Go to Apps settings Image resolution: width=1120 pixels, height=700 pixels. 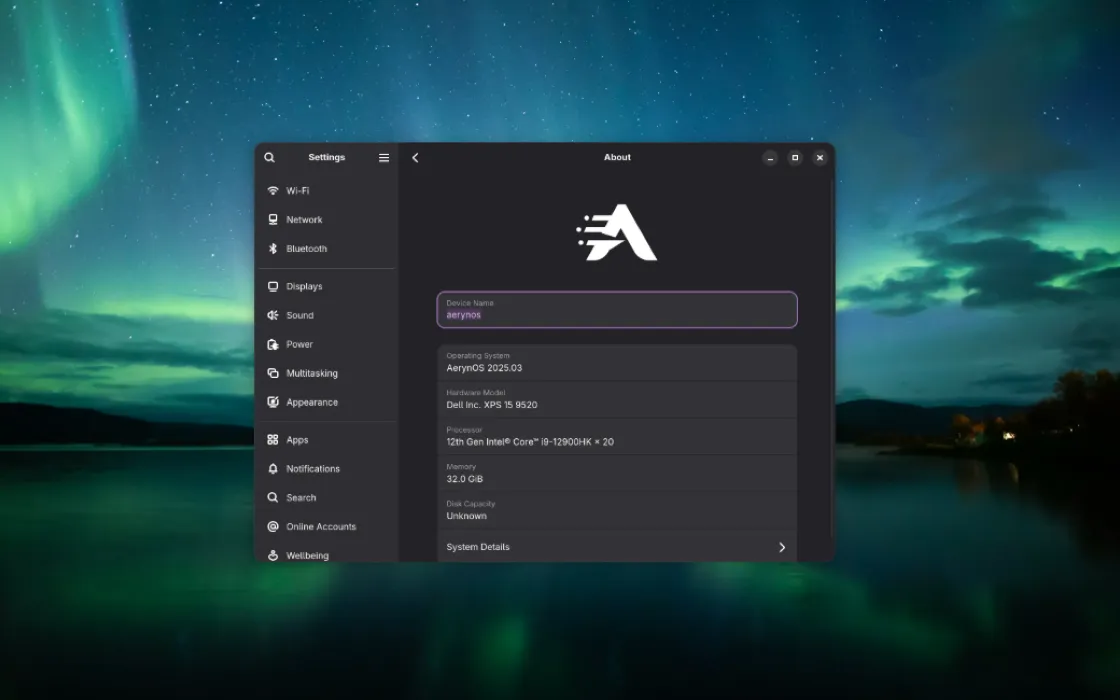click(x=326, y=440)
